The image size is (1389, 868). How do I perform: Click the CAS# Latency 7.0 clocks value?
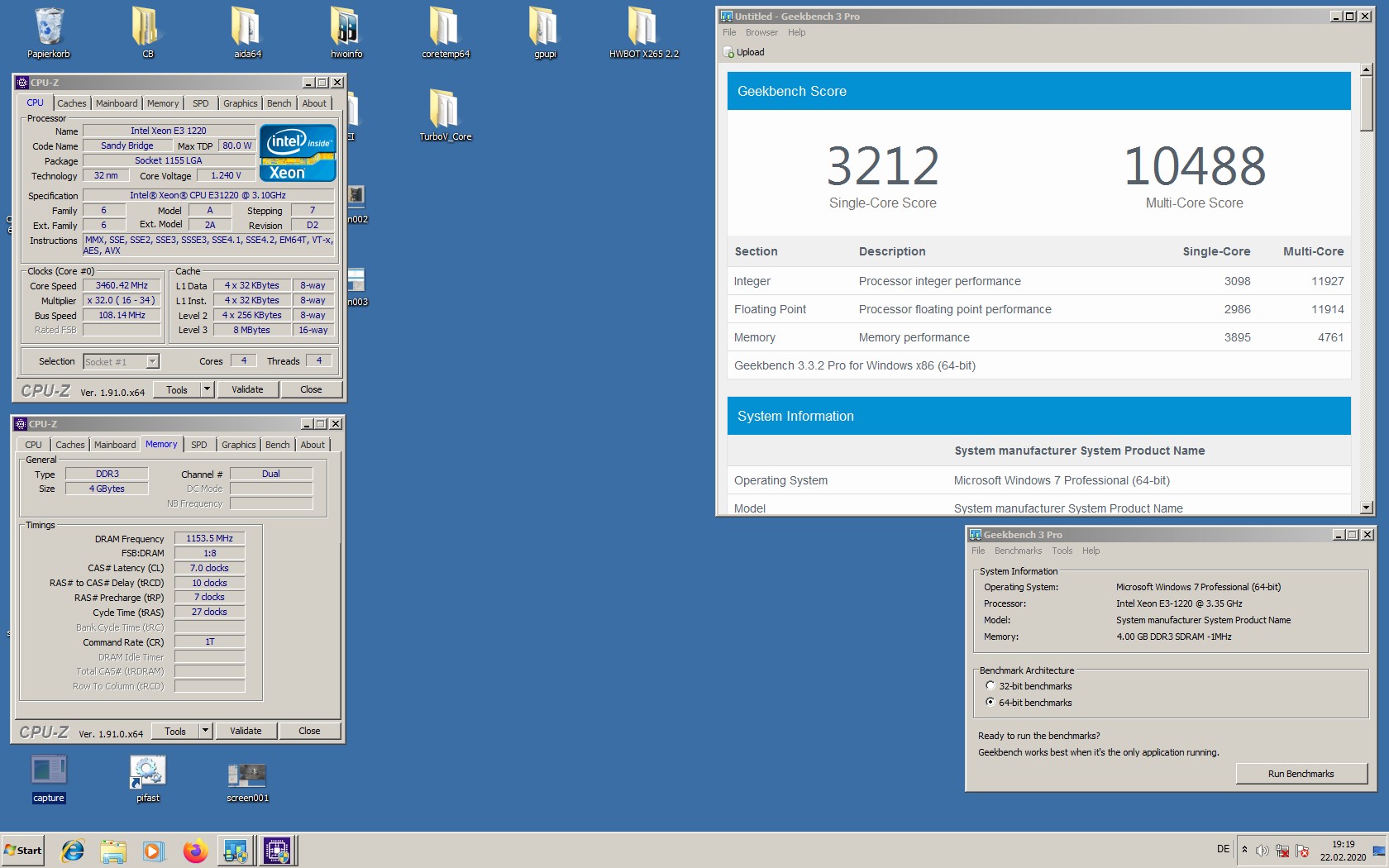(209, 568)
